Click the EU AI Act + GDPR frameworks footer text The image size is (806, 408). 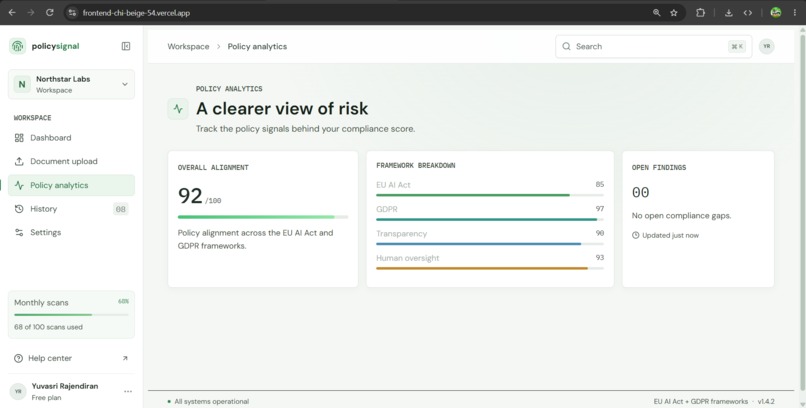tap(701, 401)
